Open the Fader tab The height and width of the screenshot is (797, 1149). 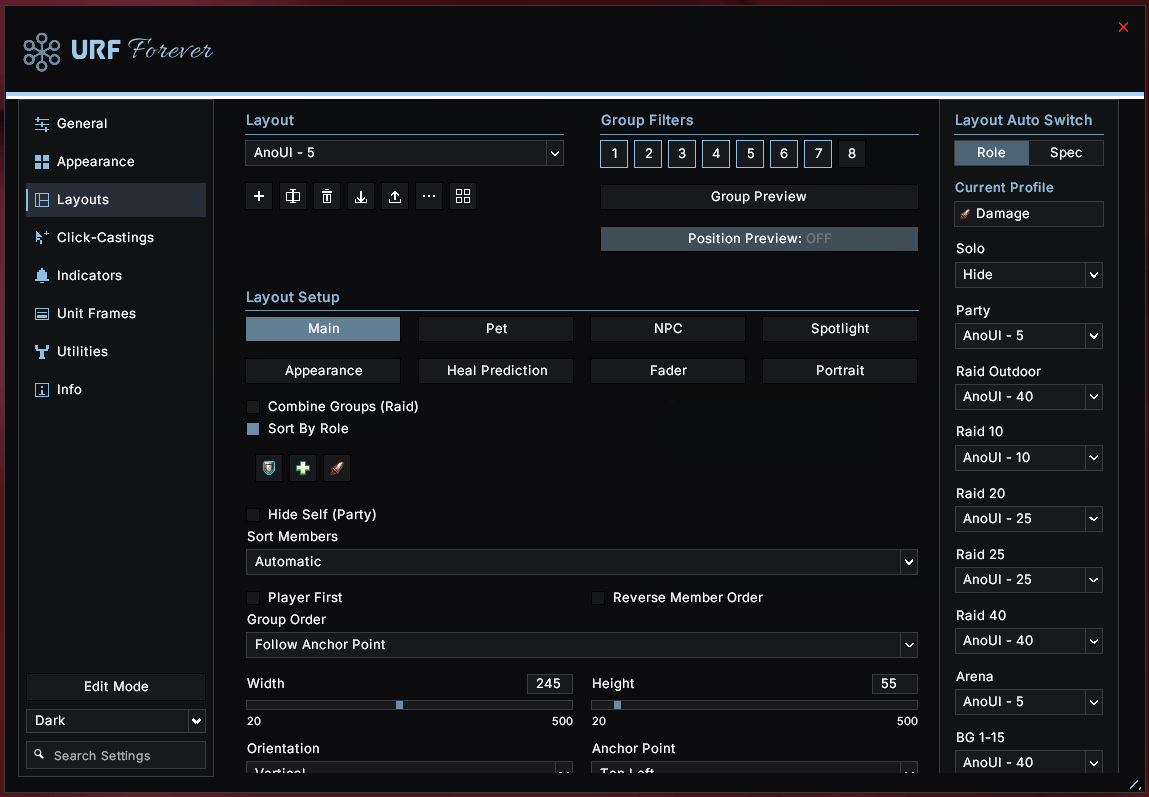click(668, 371)
